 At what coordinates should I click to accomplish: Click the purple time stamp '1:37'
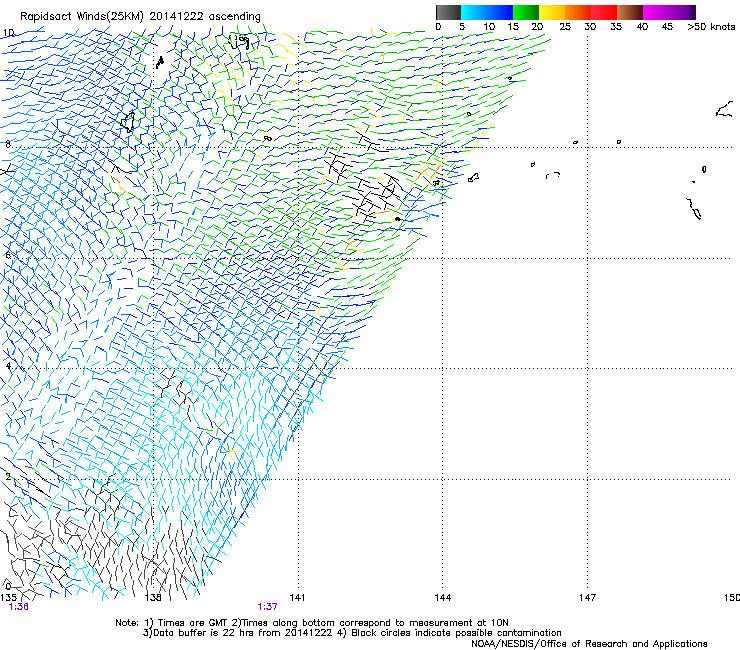(267, 607)
